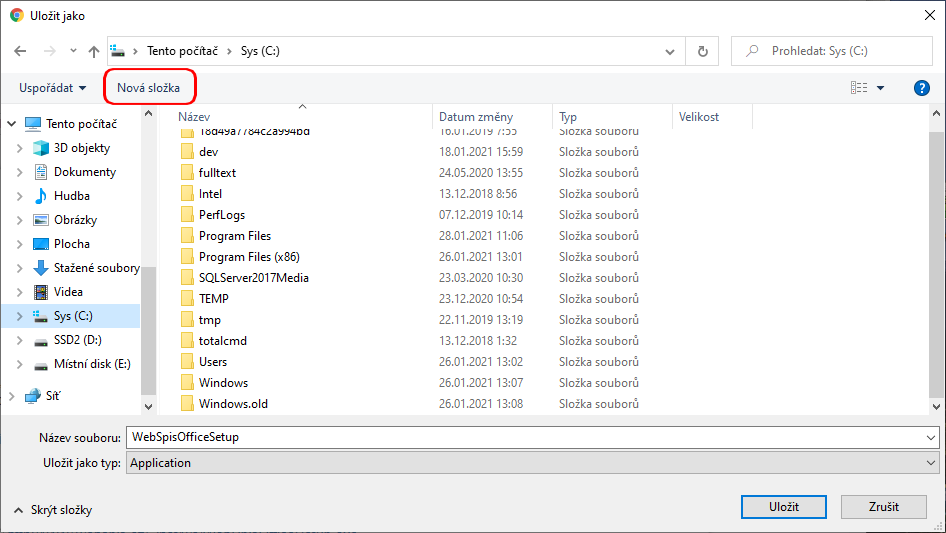Open the Help question mark icon
The image size is (946, 533).
[x=922, y=88]
